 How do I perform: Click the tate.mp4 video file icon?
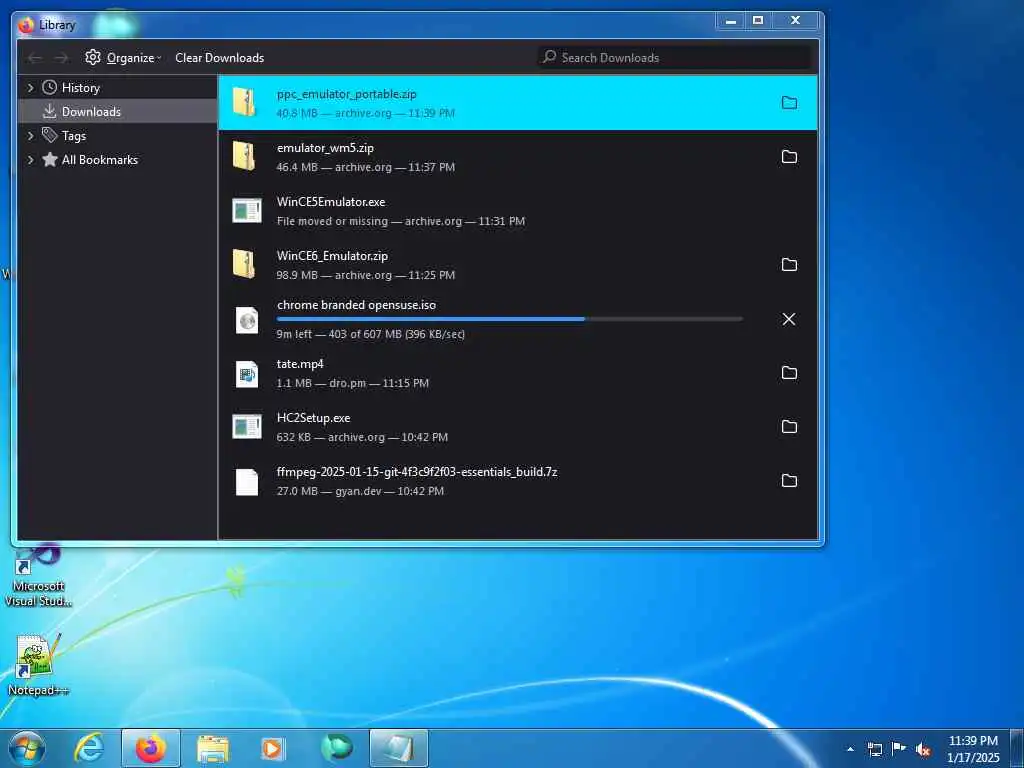pyautogui.click(x=247, y=374)
